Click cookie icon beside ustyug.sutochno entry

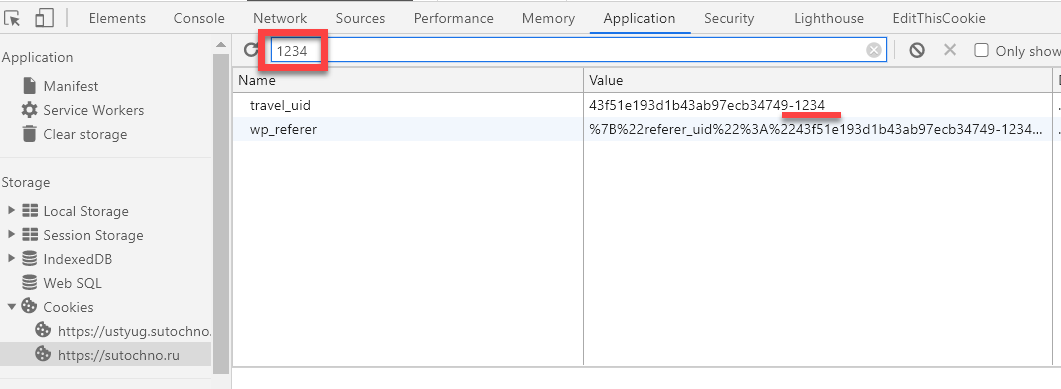click(x=43, y=330)
